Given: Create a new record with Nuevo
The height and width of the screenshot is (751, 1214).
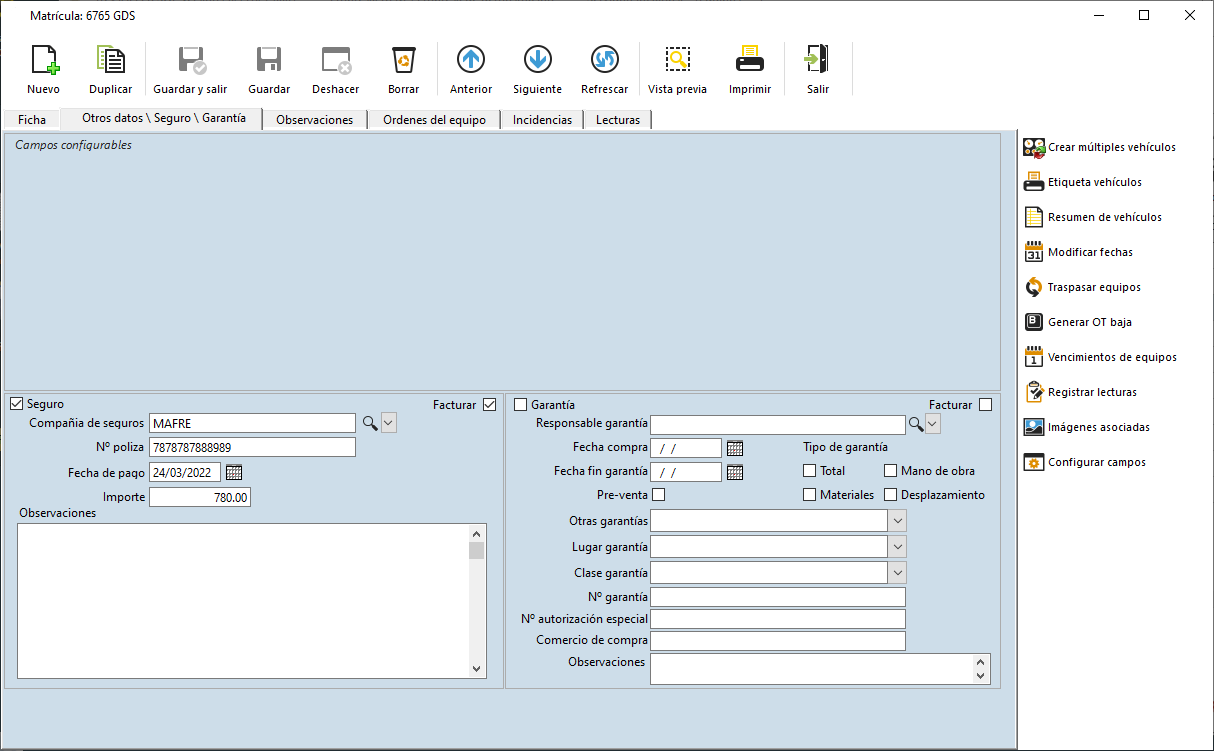Looking at the screenshot, I should (x=43, y=69).
